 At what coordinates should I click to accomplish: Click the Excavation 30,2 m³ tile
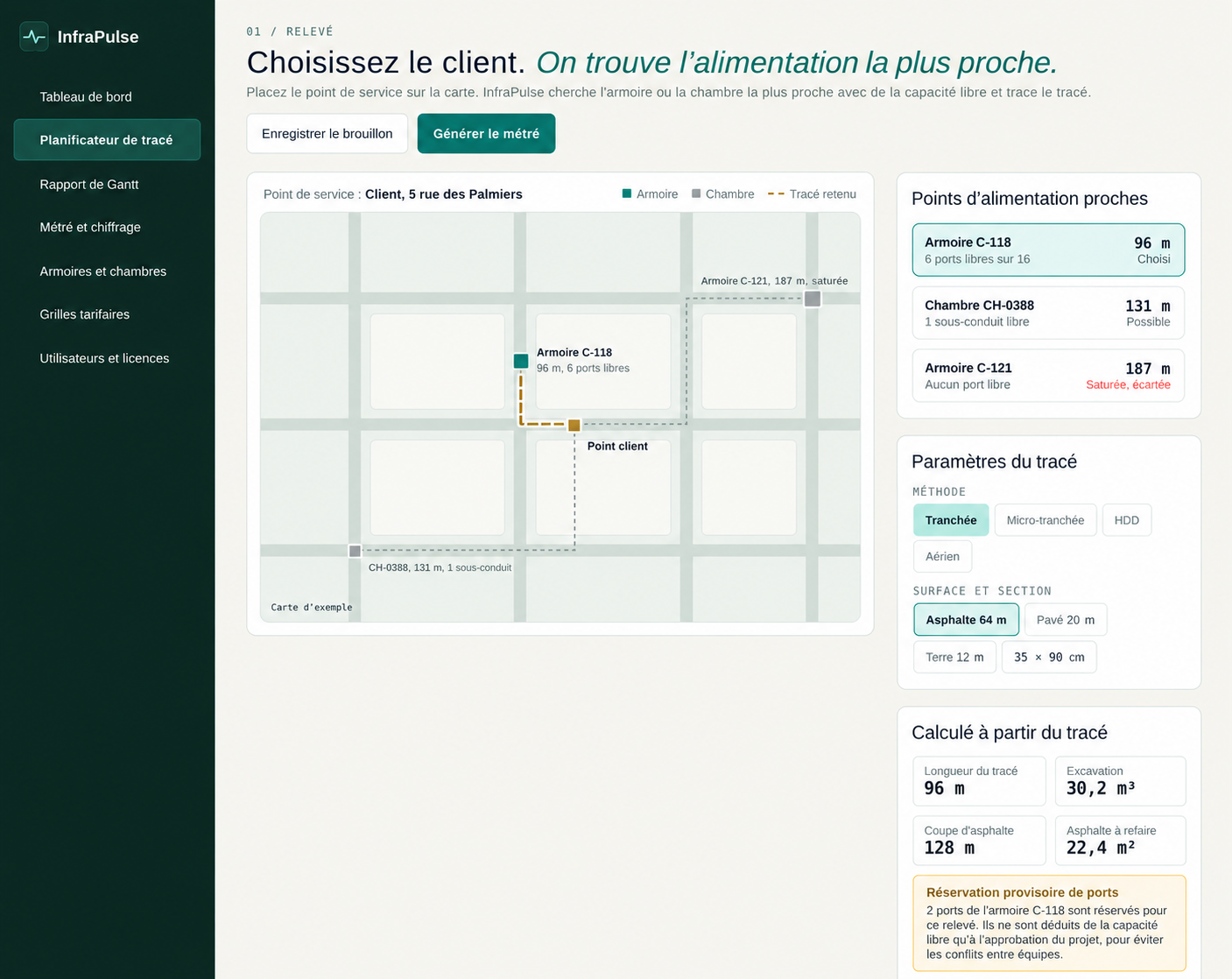pos(1121,781)
